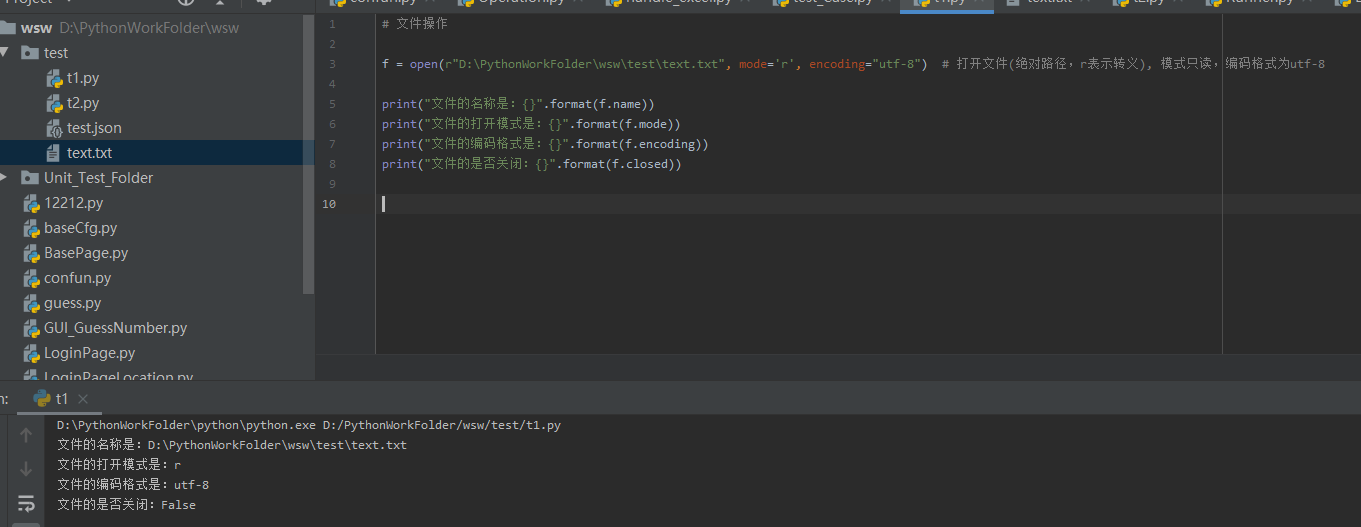Click console output '文件的名称是' line

click(232, 445)
